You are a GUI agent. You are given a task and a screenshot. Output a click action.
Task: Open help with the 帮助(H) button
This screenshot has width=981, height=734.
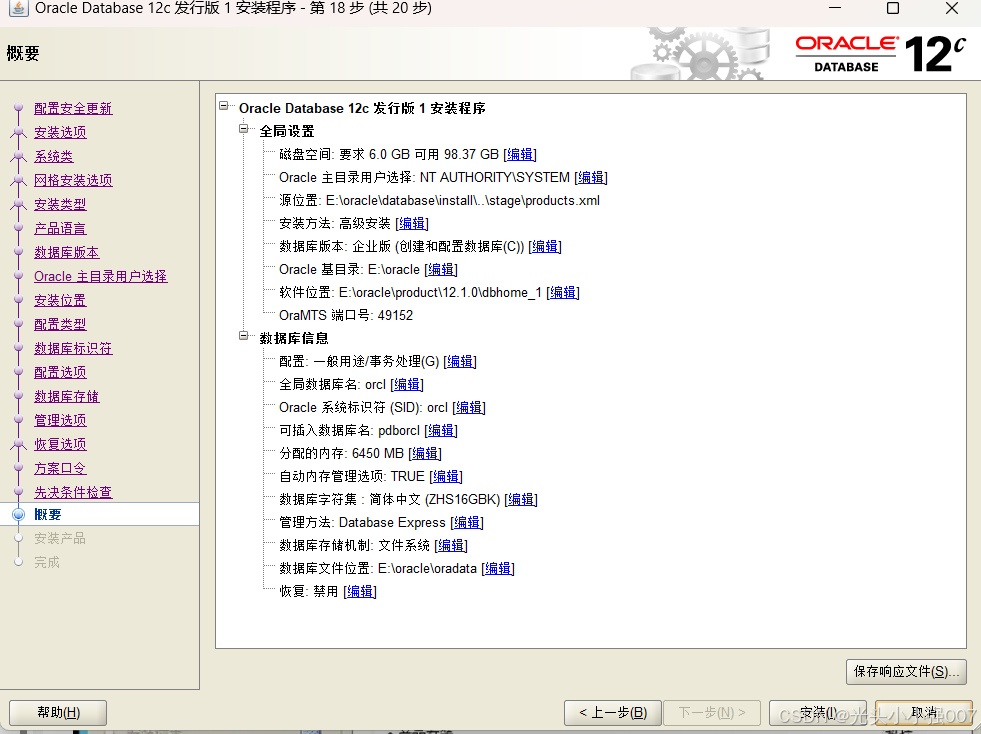click(58, 713)
